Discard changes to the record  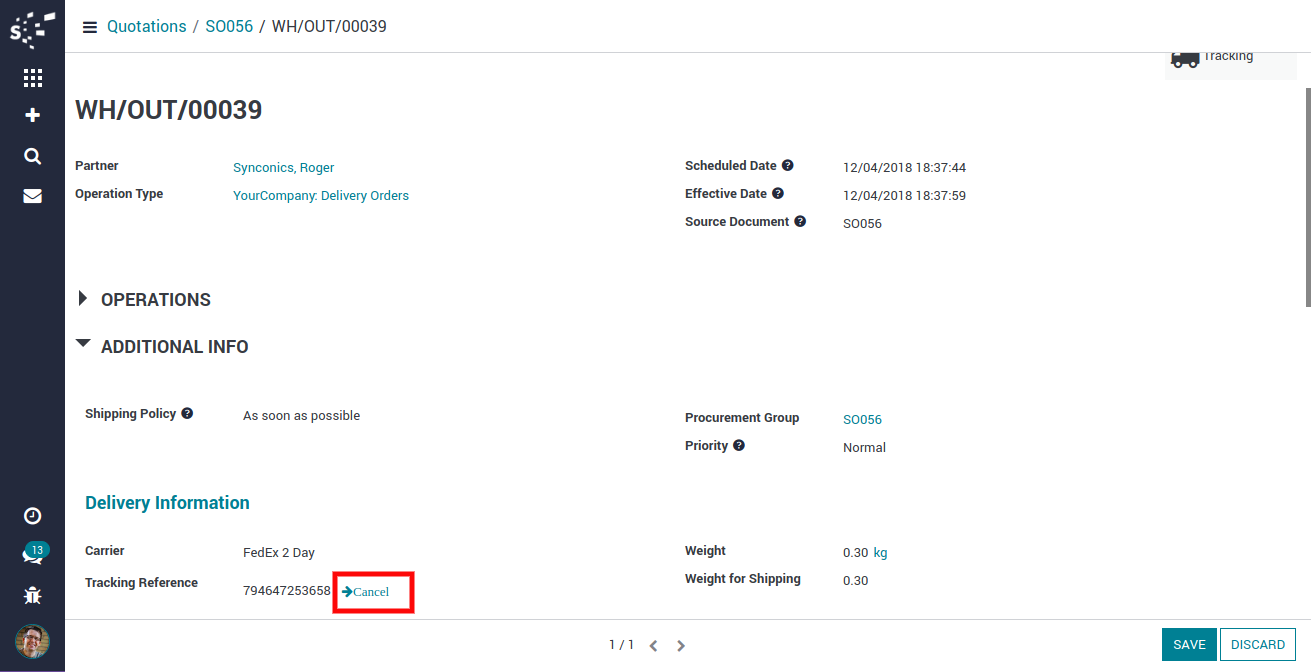click(x=1257, y=645)
